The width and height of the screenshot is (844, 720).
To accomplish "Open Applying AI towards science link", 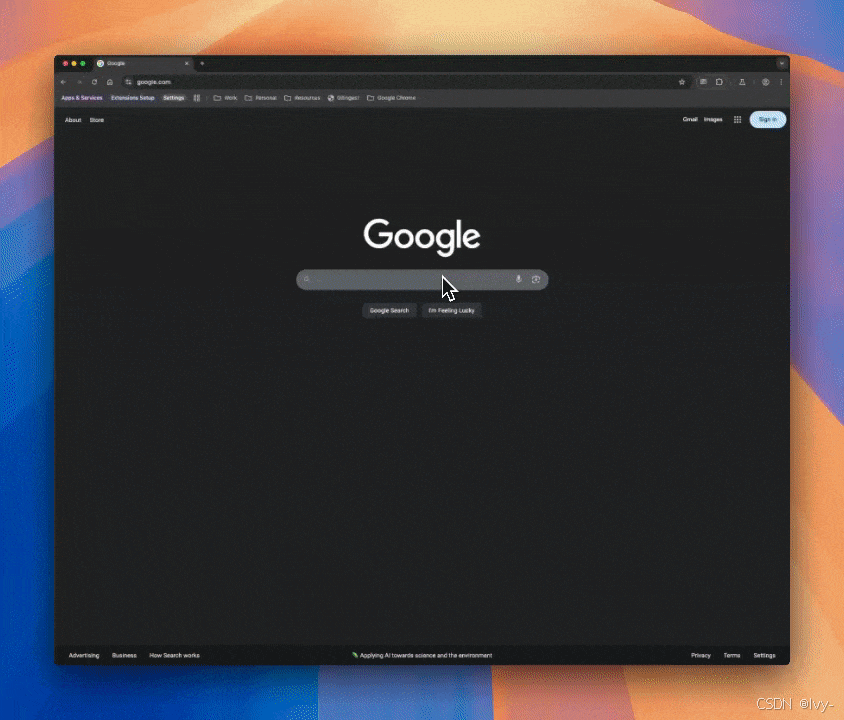I will pos(422,655).
